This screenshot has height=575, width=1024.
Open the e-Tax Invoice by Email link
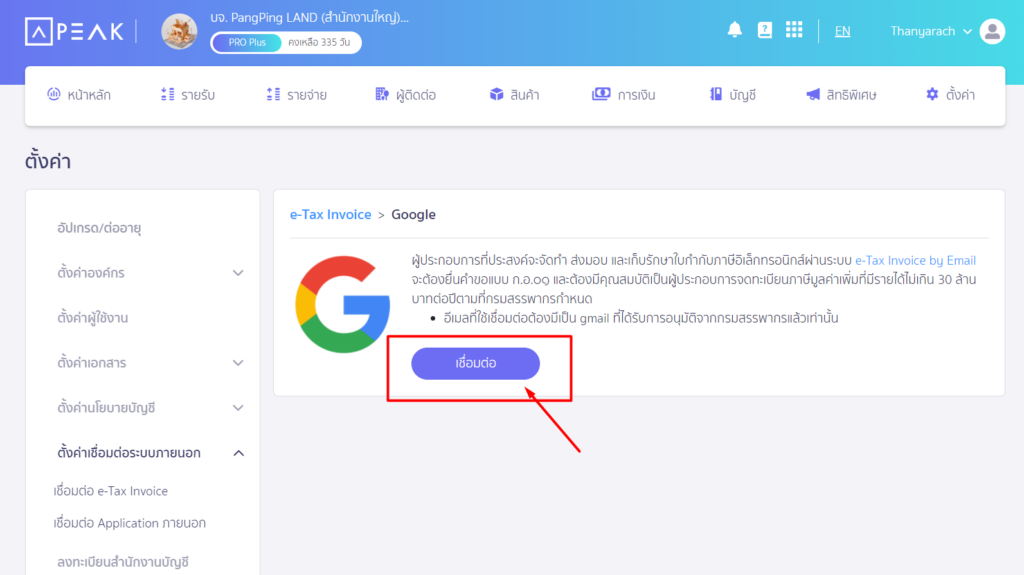[x=916, y=260]
